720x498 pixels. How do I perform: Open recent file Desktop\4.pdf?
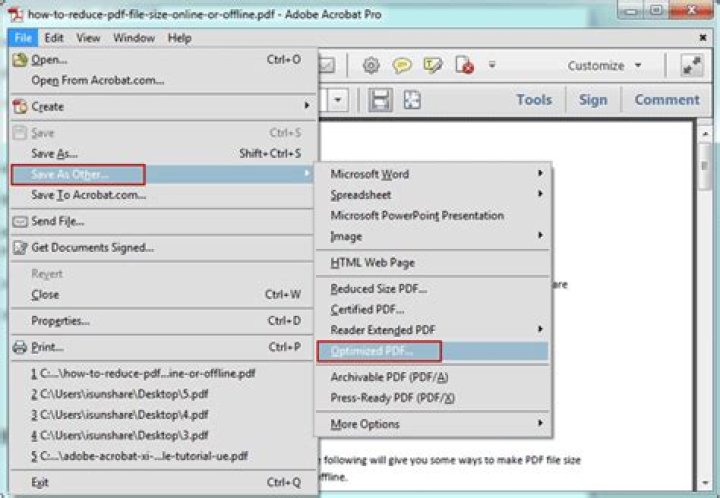162,415
